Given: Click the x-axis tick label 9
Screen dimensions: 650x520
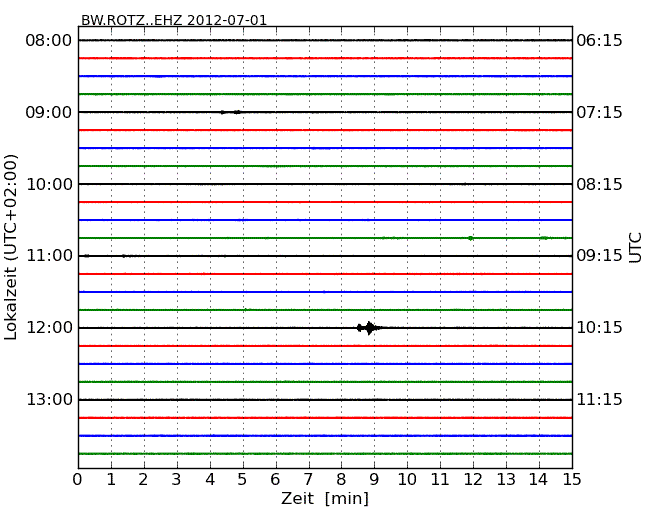Looking at the screenshot, I should click(374, 479).
